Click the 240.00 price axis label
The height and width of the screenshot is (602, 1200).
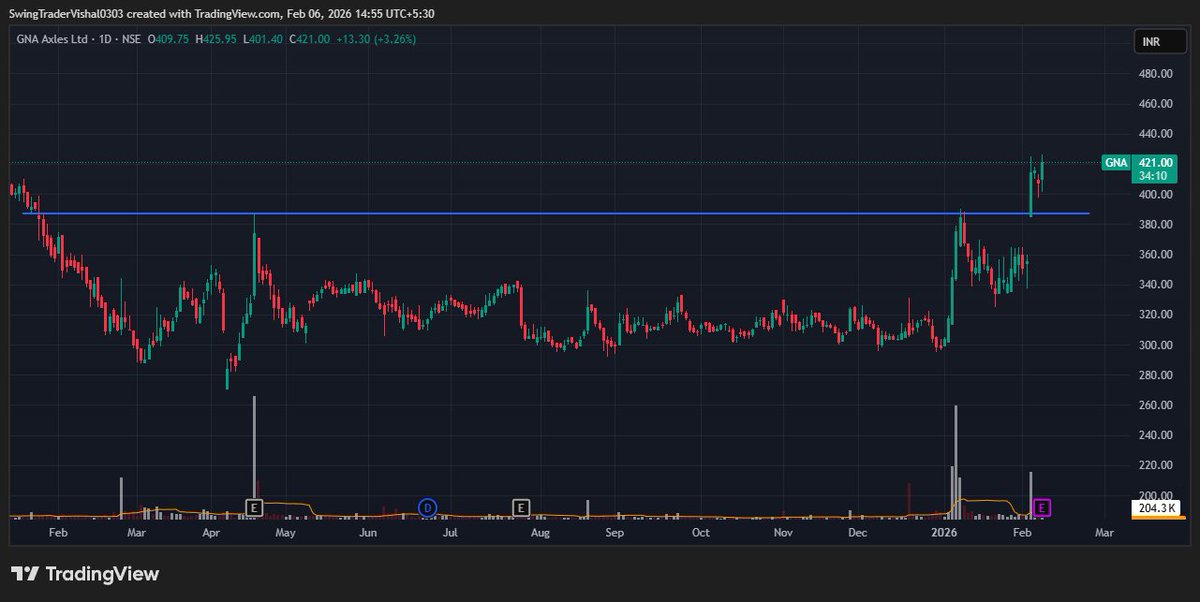1156,435
